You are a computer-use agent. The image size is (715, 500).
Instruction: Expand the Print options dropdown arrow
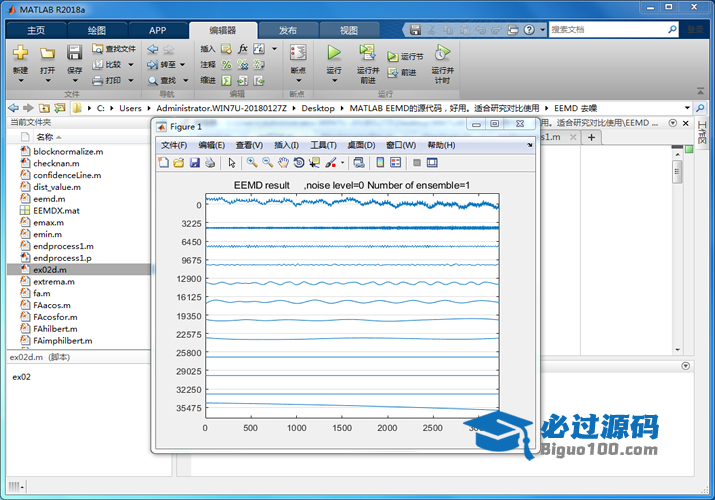[x=130, y=80]
